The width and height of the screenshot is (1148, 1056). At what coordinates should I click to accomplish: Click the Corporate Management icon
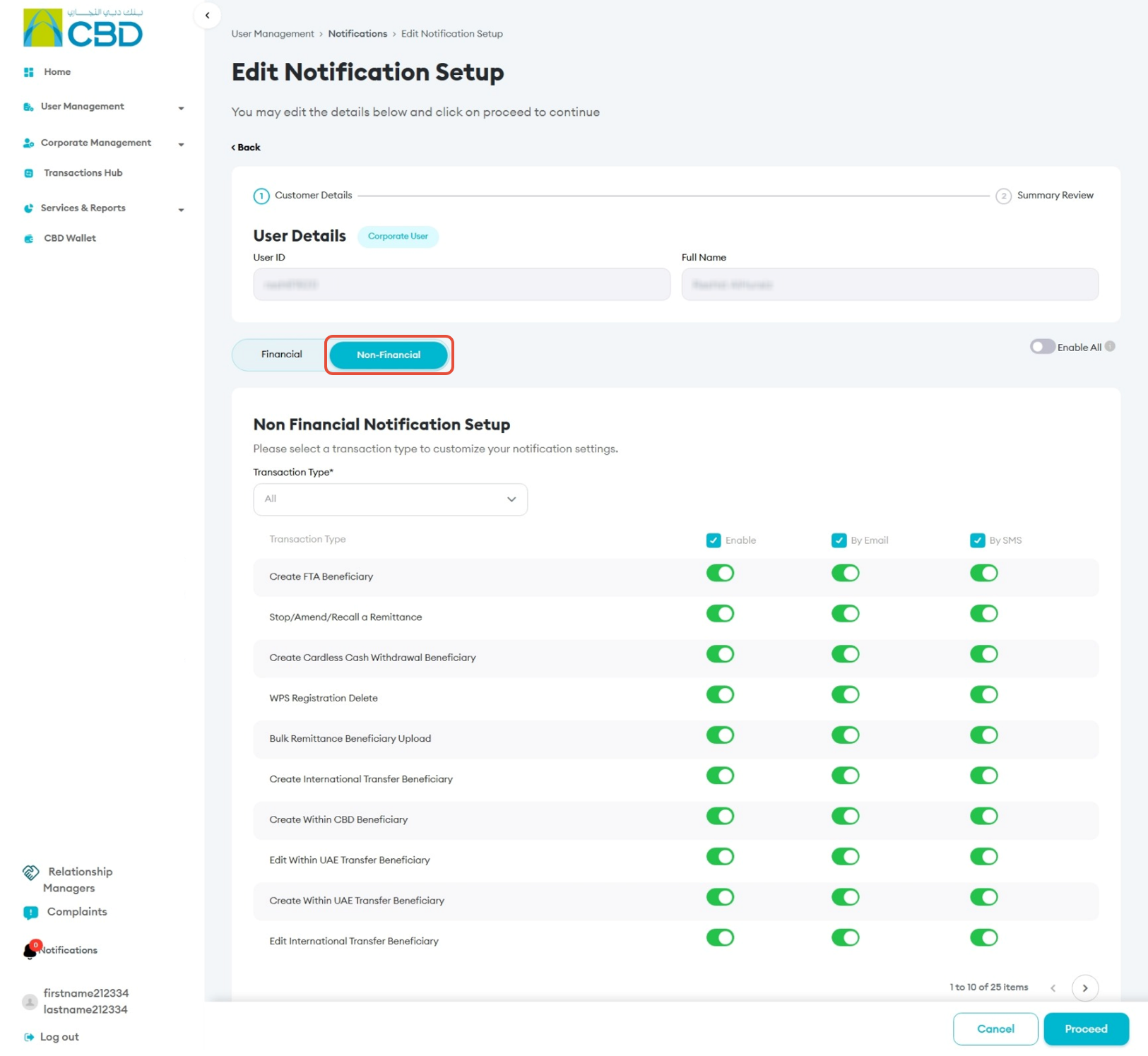click(x=28, y=143)
